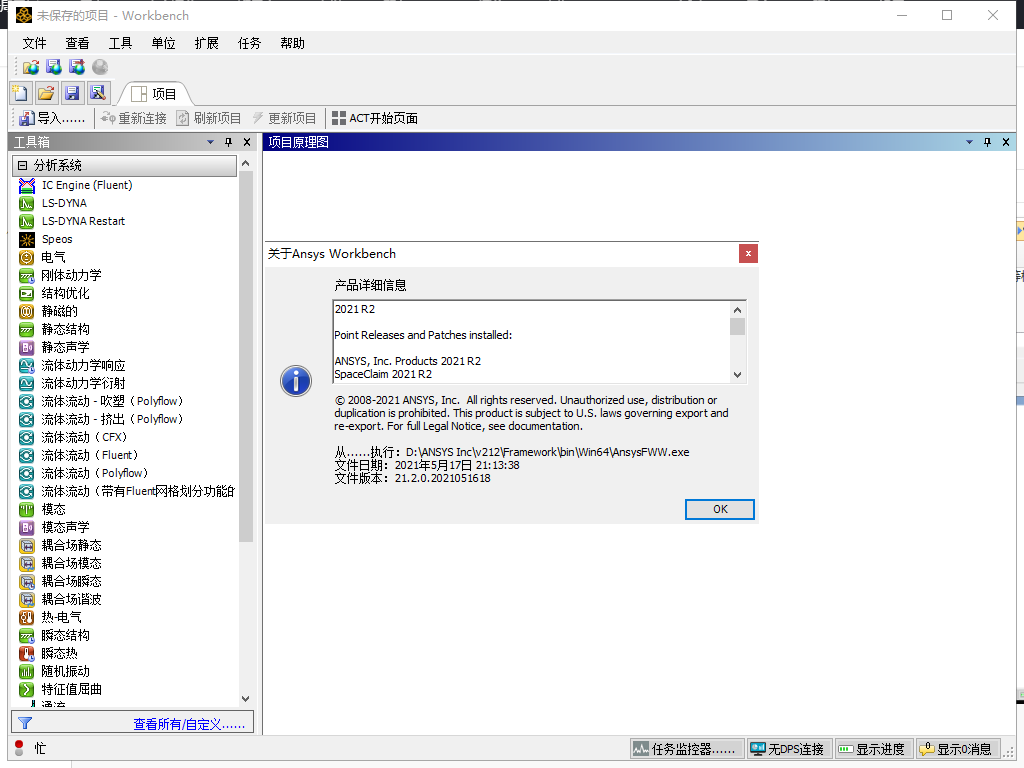
Task: Select the 静态声学 system icon
Action: click(x=27, y=347)
